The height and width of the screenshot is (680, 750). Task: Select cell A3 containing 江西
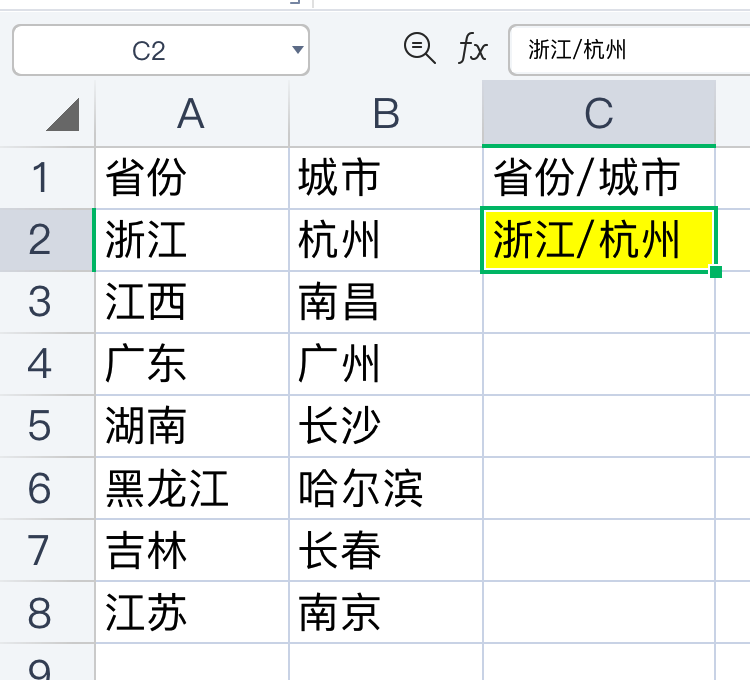point(192,302)
